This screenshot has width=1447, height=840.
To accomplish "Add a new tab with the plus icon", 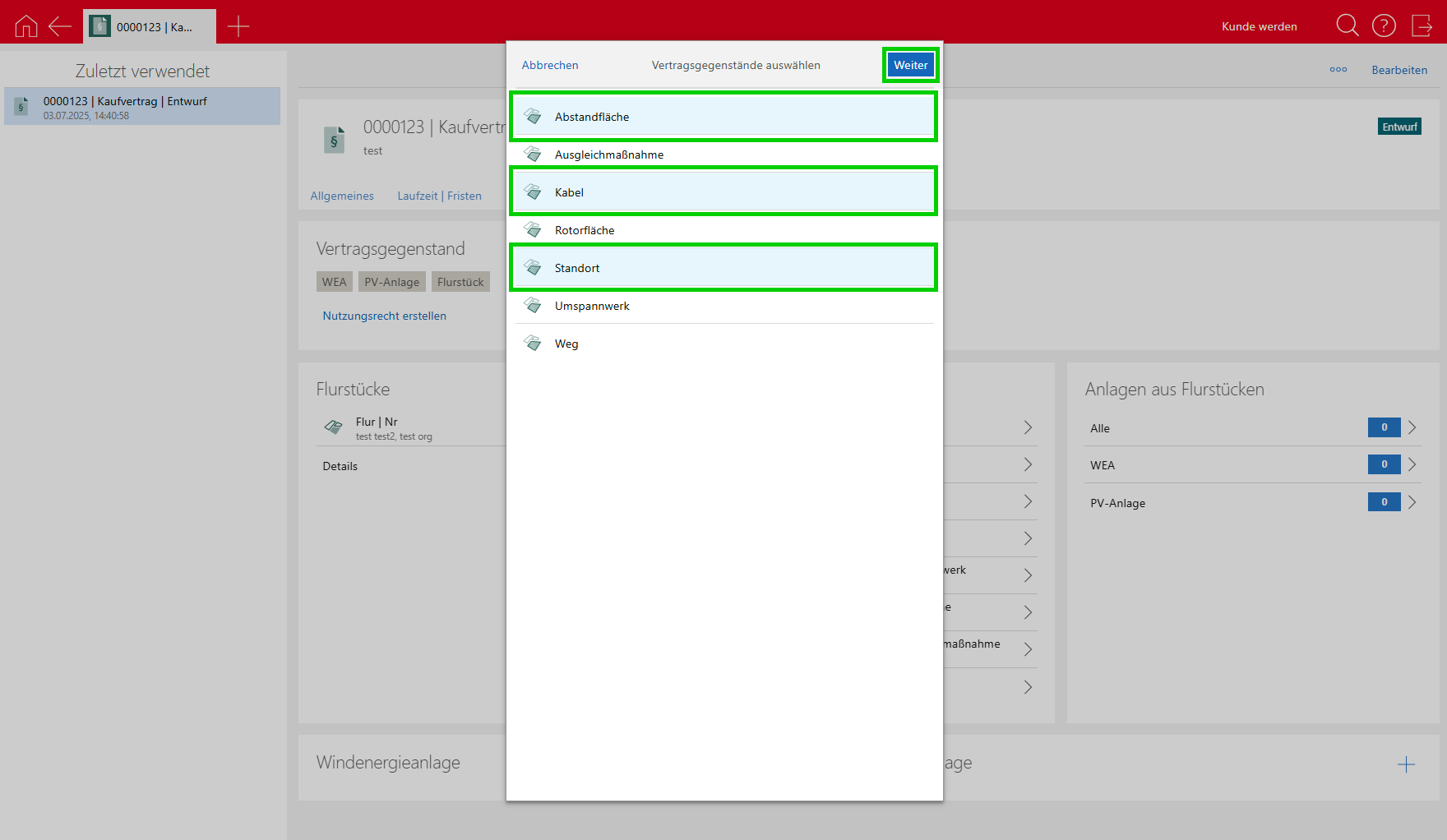I will [x=238, y=26].
